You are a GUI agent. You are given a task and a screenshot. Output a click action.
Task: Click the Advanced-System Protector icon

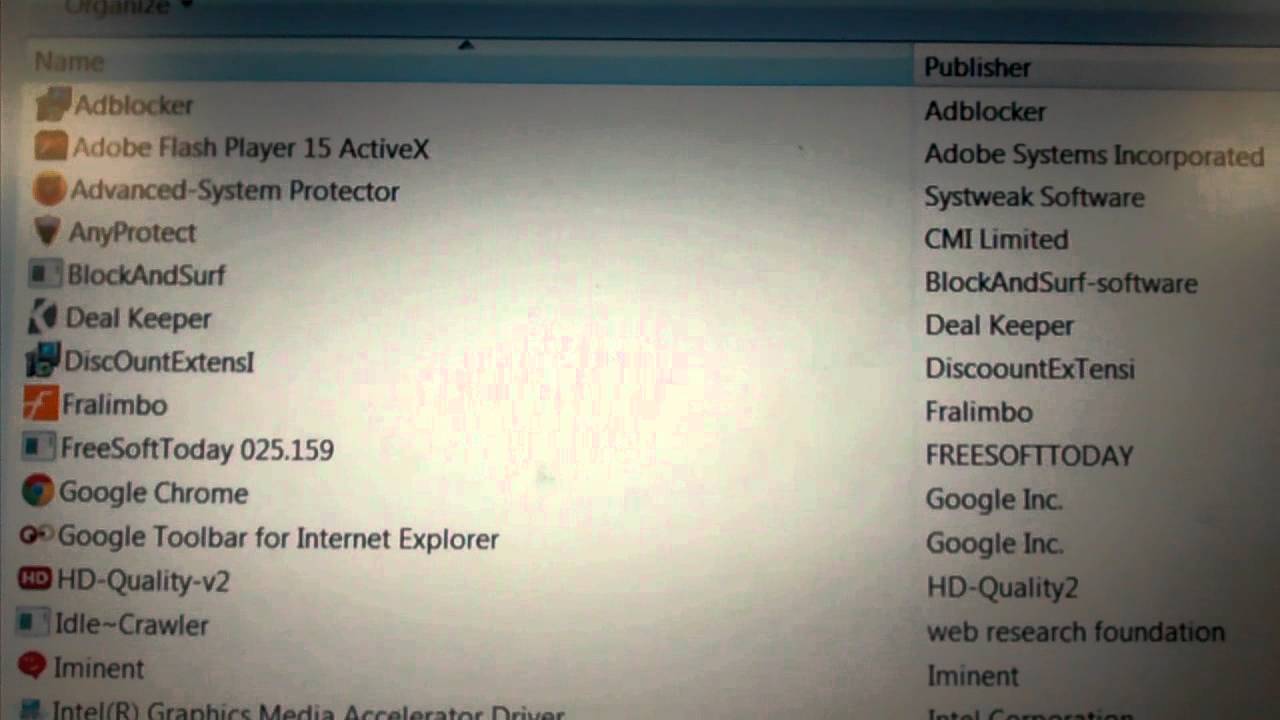[49, 190]
